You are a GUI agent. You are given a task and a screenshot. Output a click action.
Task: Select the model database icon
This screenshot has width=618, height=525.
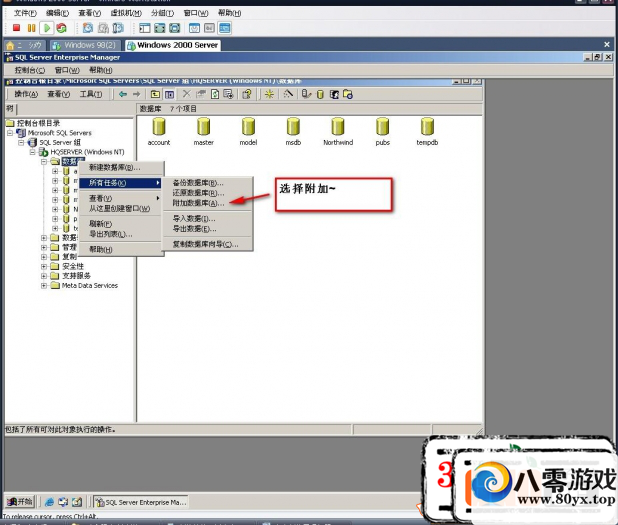pyautogui.click(x=248, y=132)
